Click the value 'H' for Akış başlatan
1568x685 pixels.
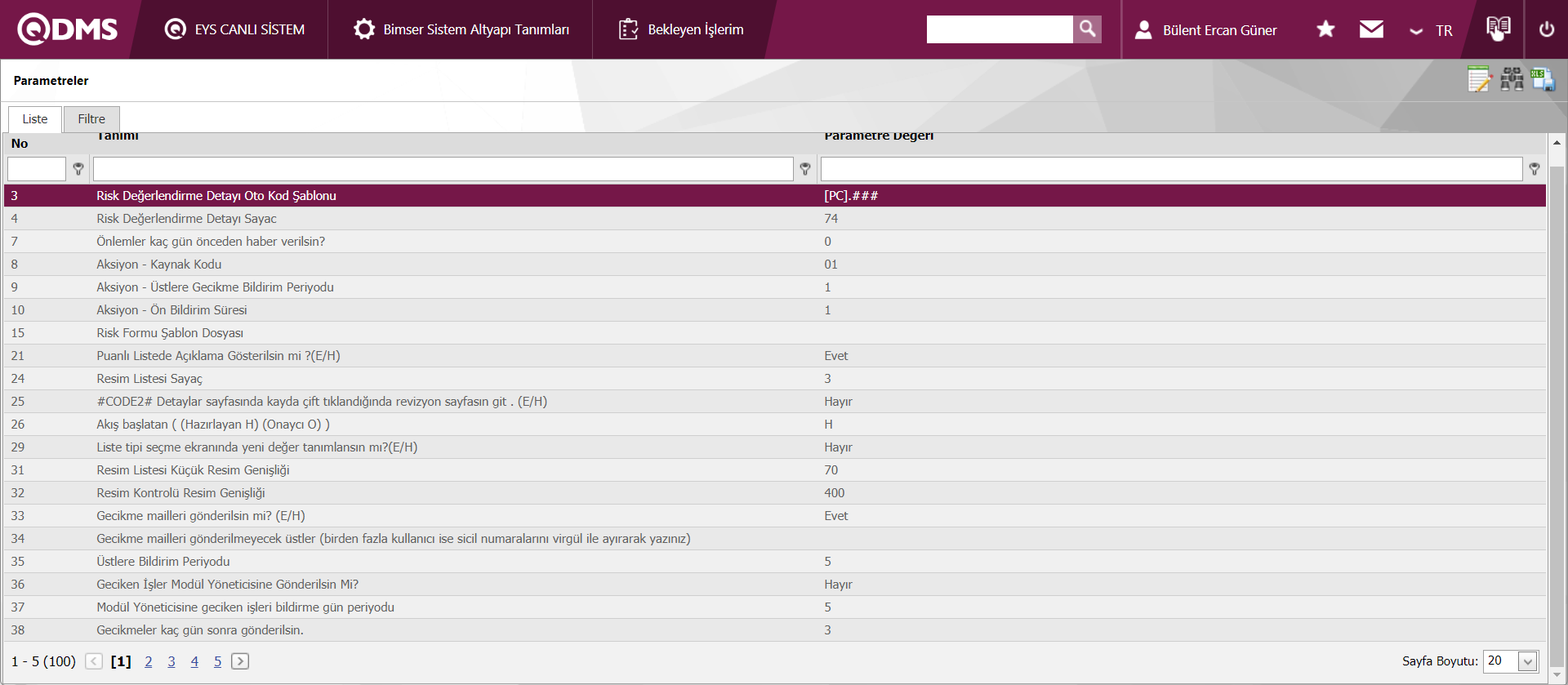pyautogui.click(x=829, y=425)
